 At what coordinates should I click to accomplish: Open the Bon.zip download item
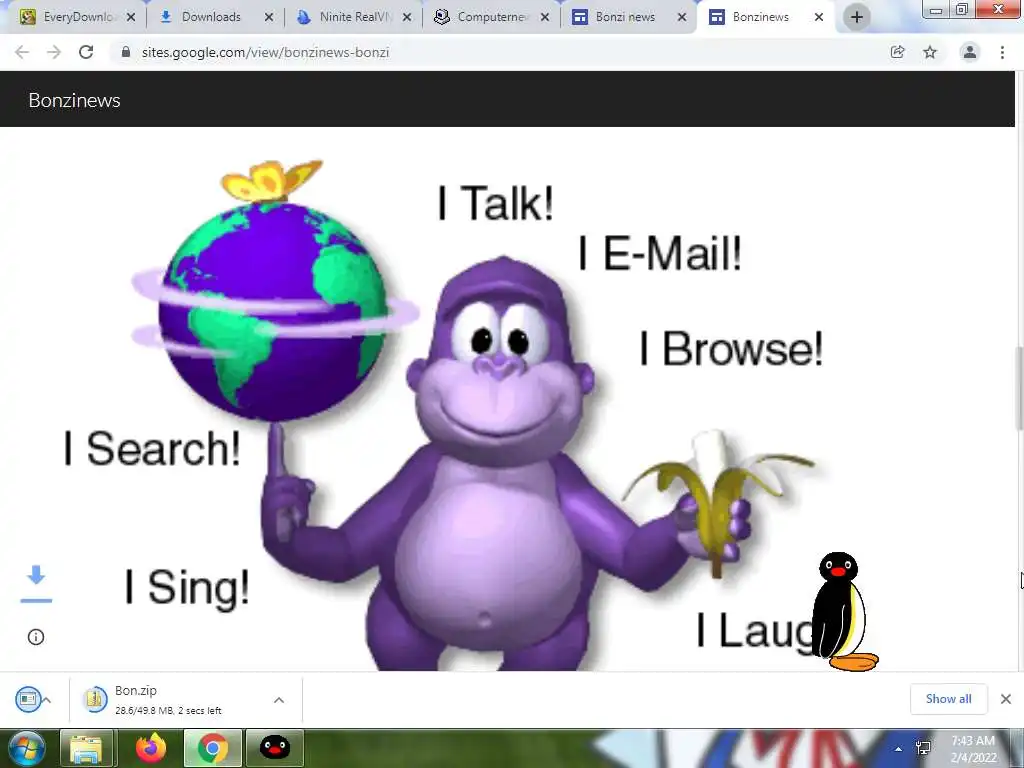(x=186, y=699)
